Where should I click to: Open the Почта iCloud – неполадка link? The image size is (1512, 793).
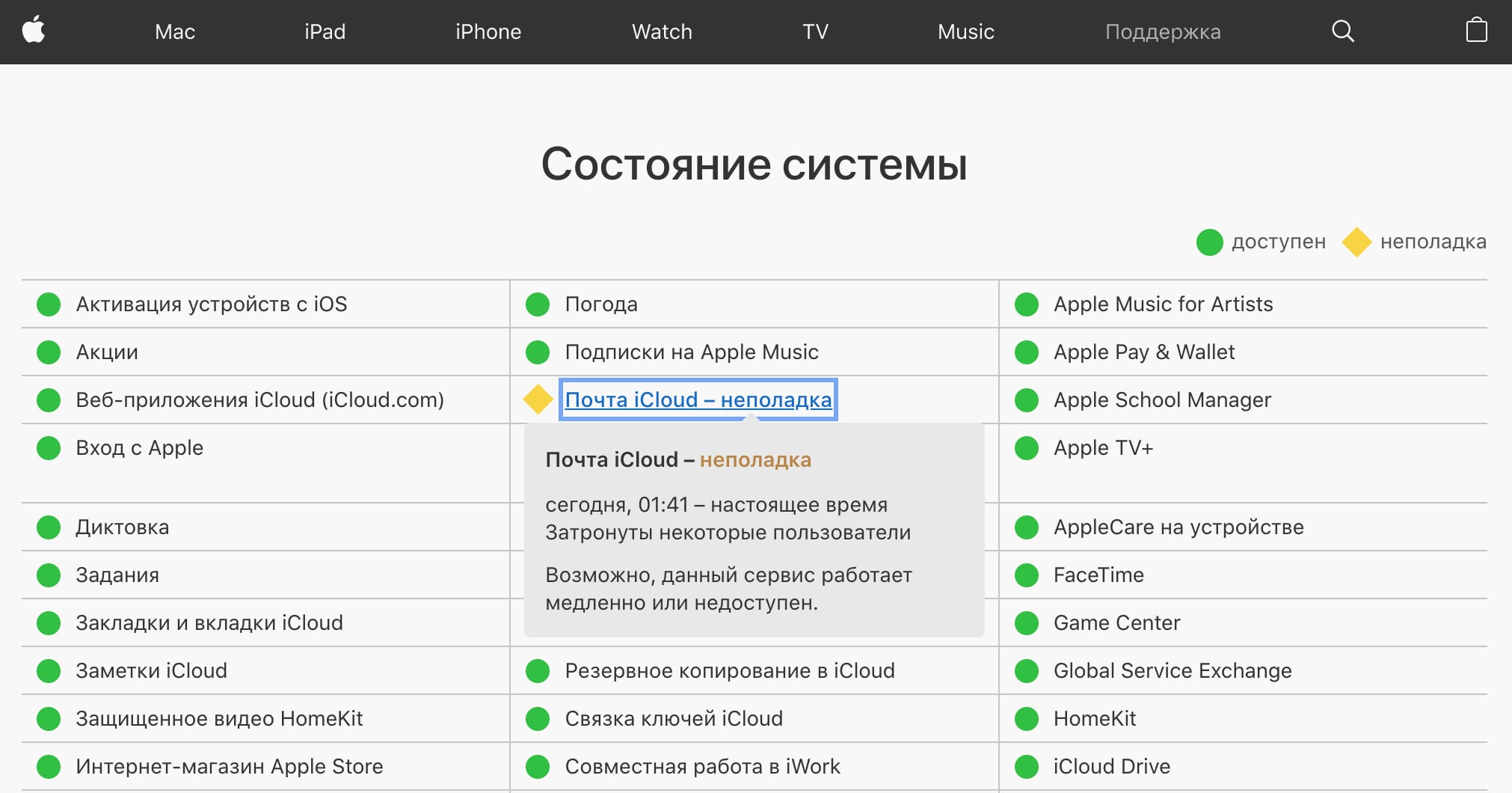click(x=698, y=399)
